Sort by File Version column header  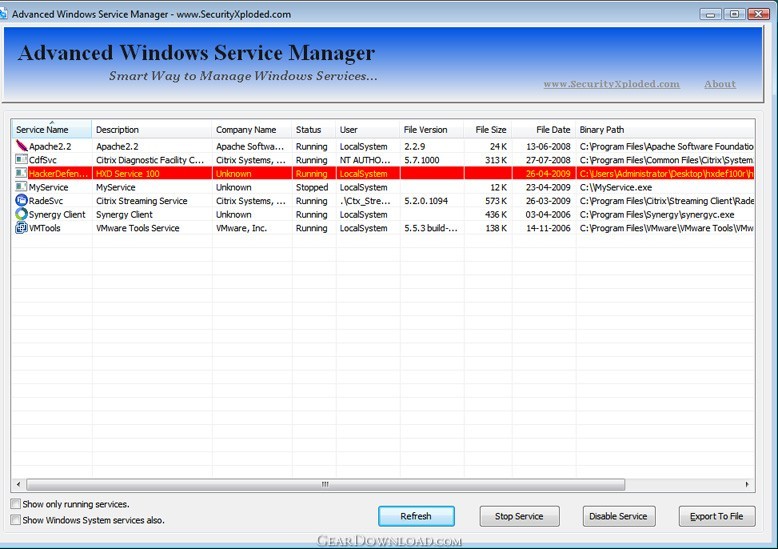(x=432, y=130)
